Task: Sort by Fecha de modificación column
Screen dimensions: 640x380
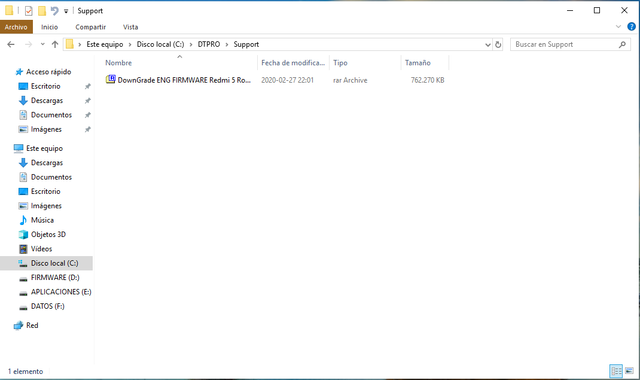Action: coord(293,63)
